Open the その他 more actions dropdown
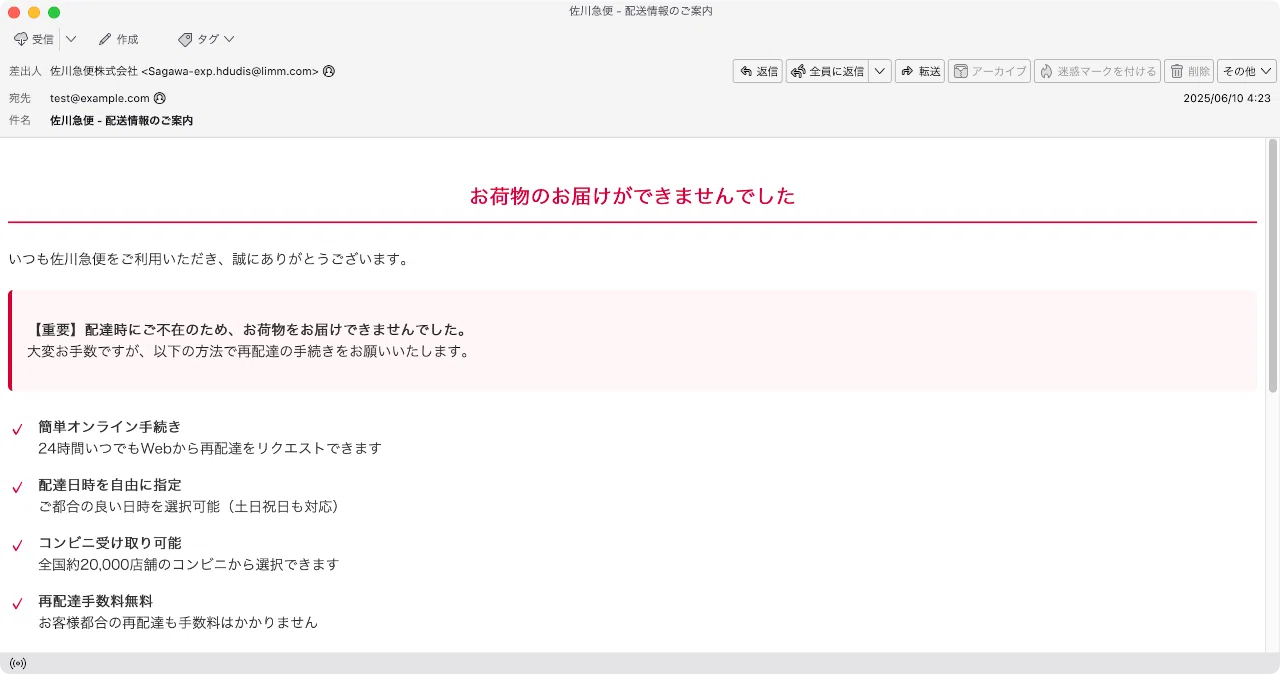Screen dimensions: 1280x674 click(1247, 71)
